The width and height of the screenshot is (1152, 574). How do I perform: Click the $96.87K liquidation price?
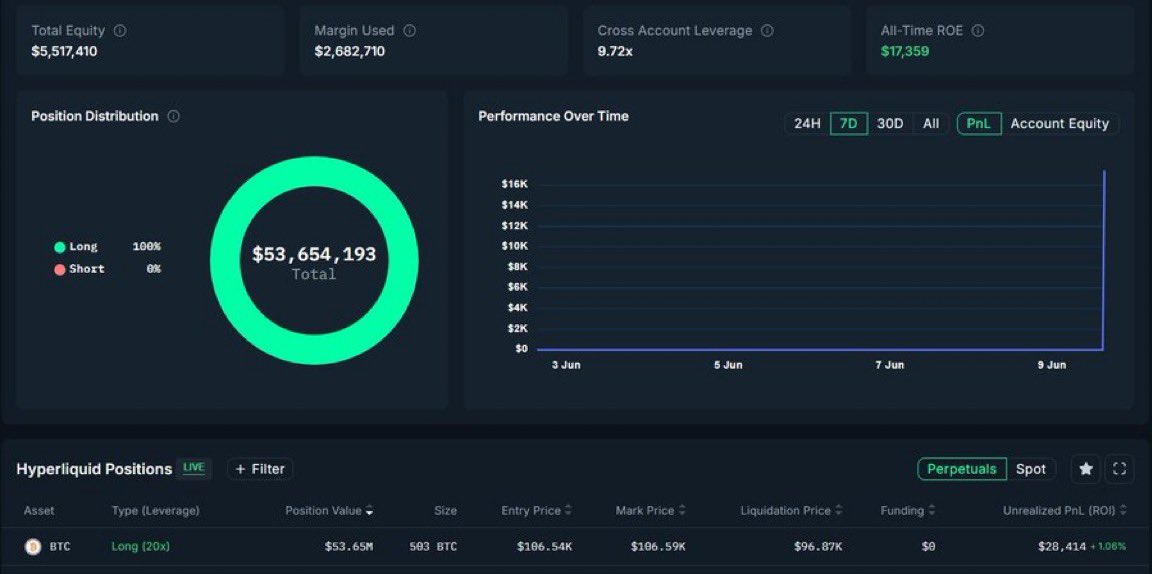[818, 547]
